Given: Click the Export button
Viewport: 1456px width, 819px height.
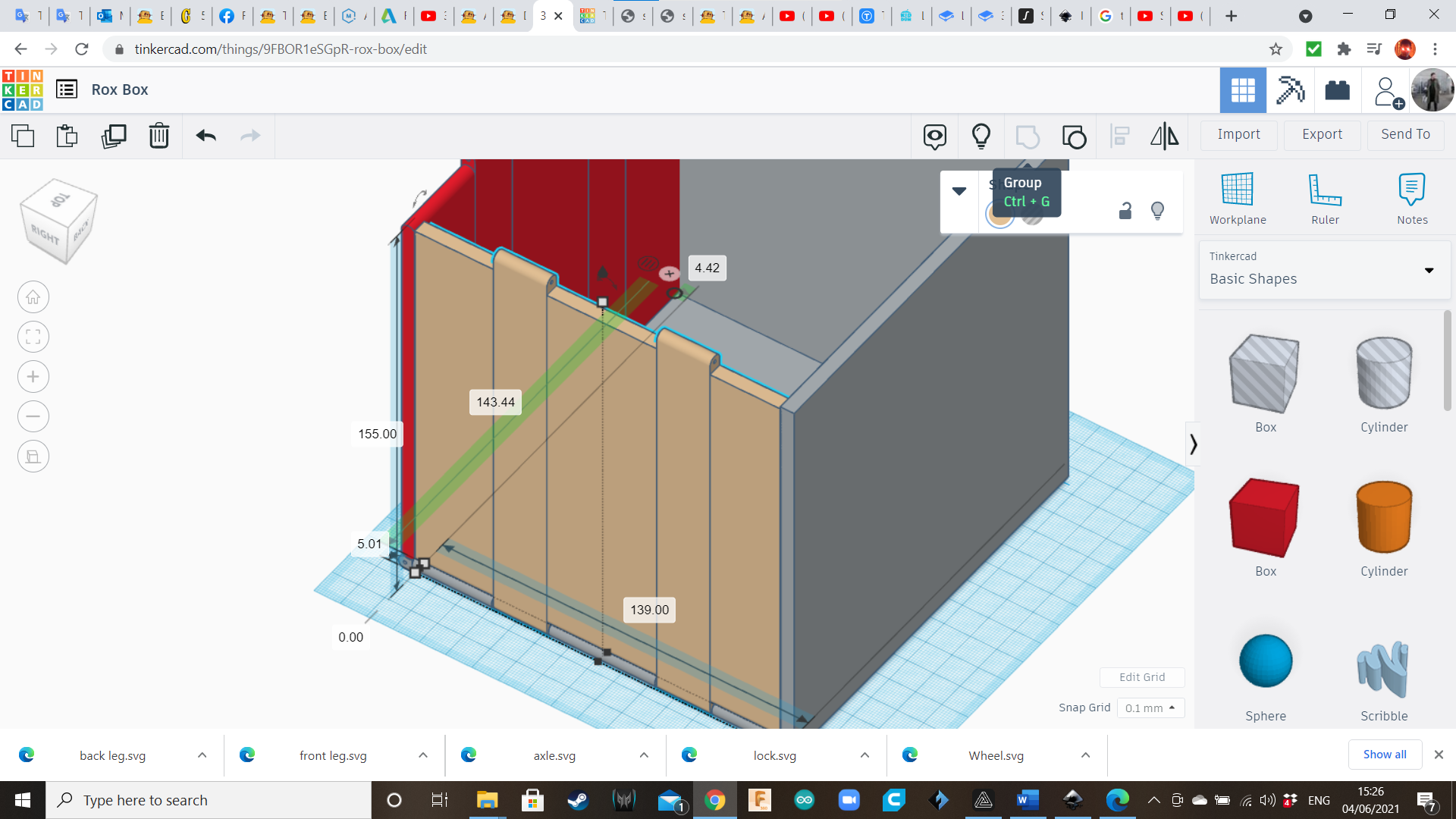Looking at the screenshot, I should [x=1322, y=134].
